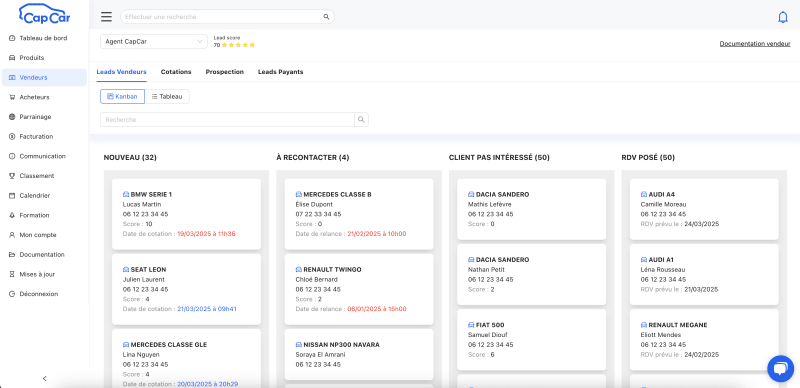Switch to Kanban view
The width and height of the screenshot is (800, 388).
click(122, 96)
